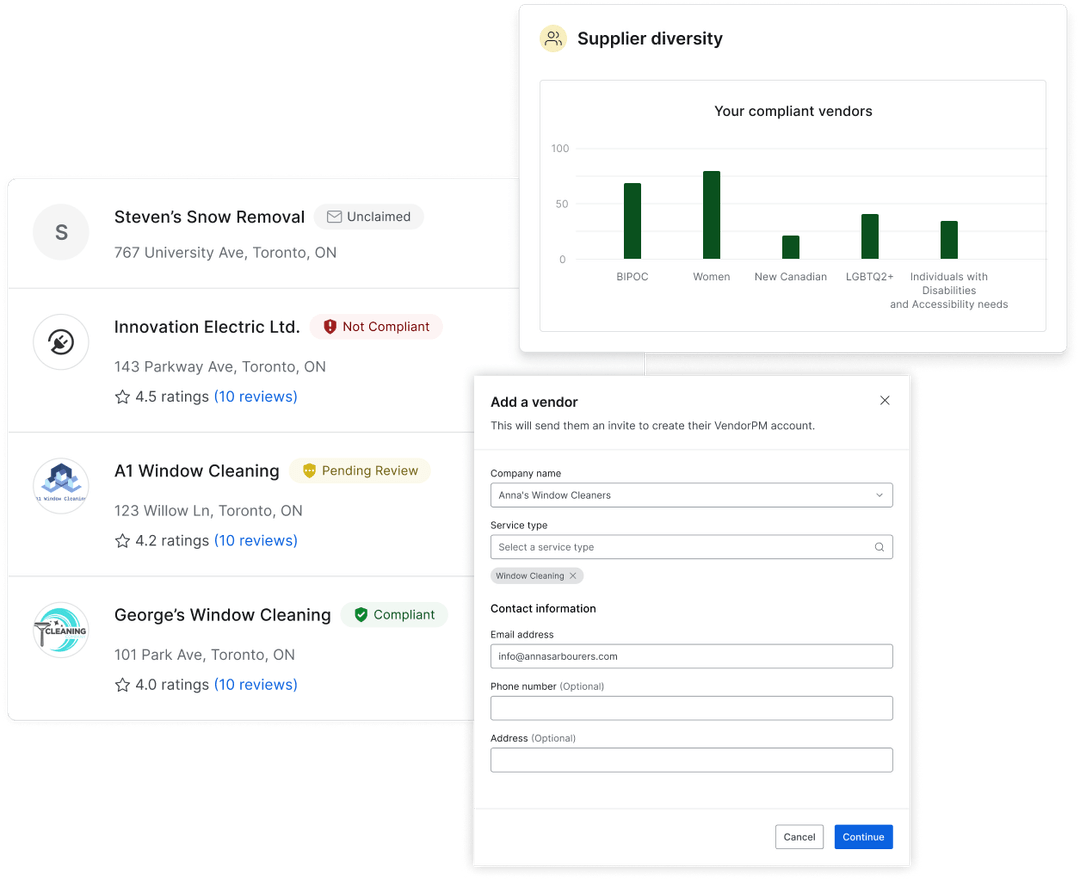
Task: Click the Supplier diversity people icon
Action: pyautogui.click(x=553, y=38)
